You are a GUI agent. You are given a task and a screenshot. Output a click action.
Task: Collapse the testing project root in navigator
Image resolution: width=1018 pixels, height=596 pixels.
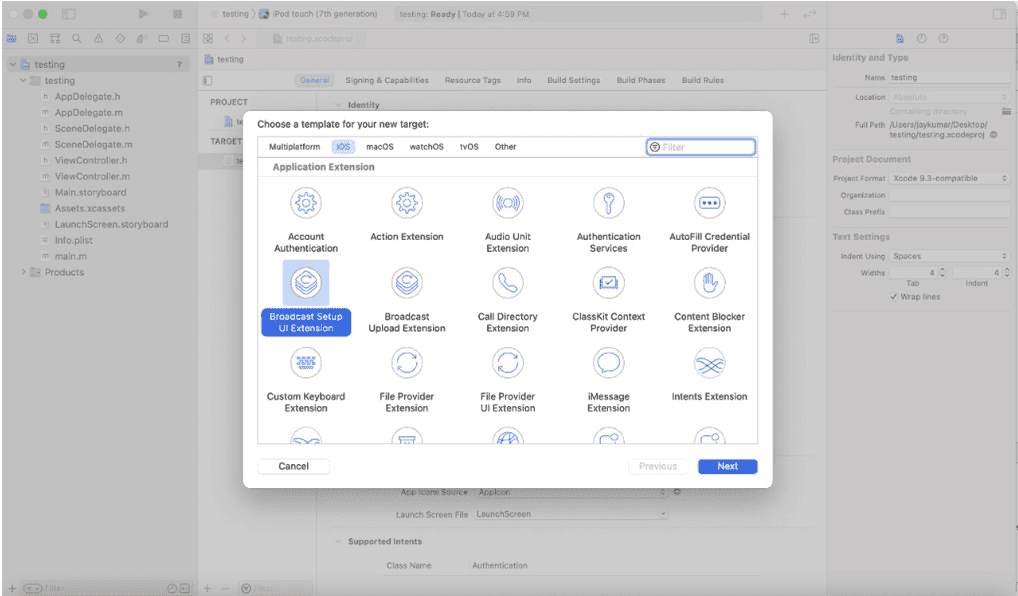(x=12, y=64)
